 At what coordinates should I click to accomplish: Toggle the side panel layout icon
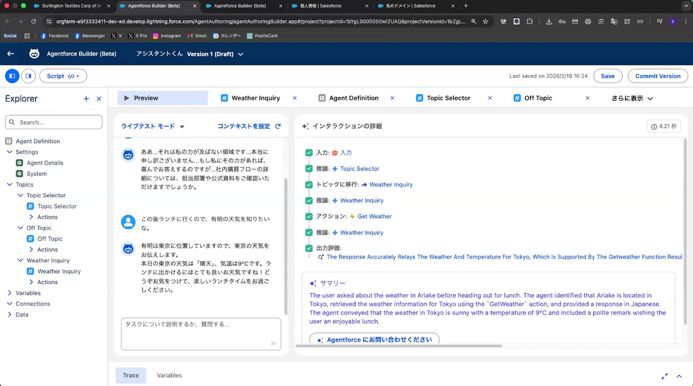[x=28, y=76]
